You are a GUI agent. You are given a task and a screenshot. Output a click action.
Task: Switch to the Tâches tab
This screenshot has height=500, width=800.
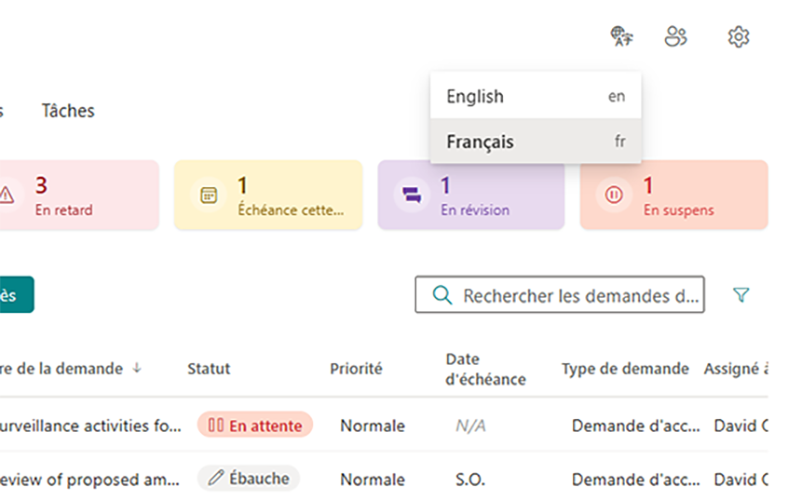tap(68, 111)
